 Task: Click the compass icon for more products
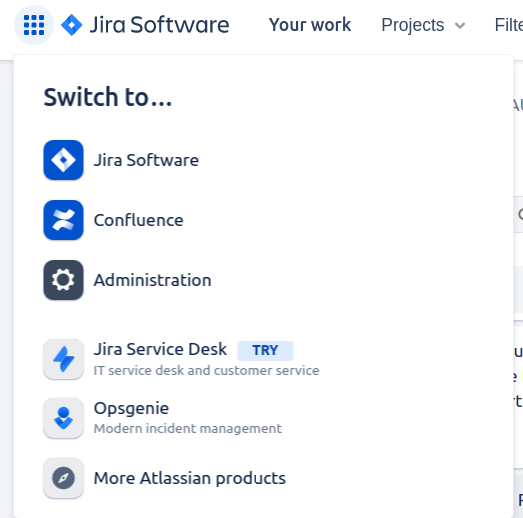pos(63,478)
